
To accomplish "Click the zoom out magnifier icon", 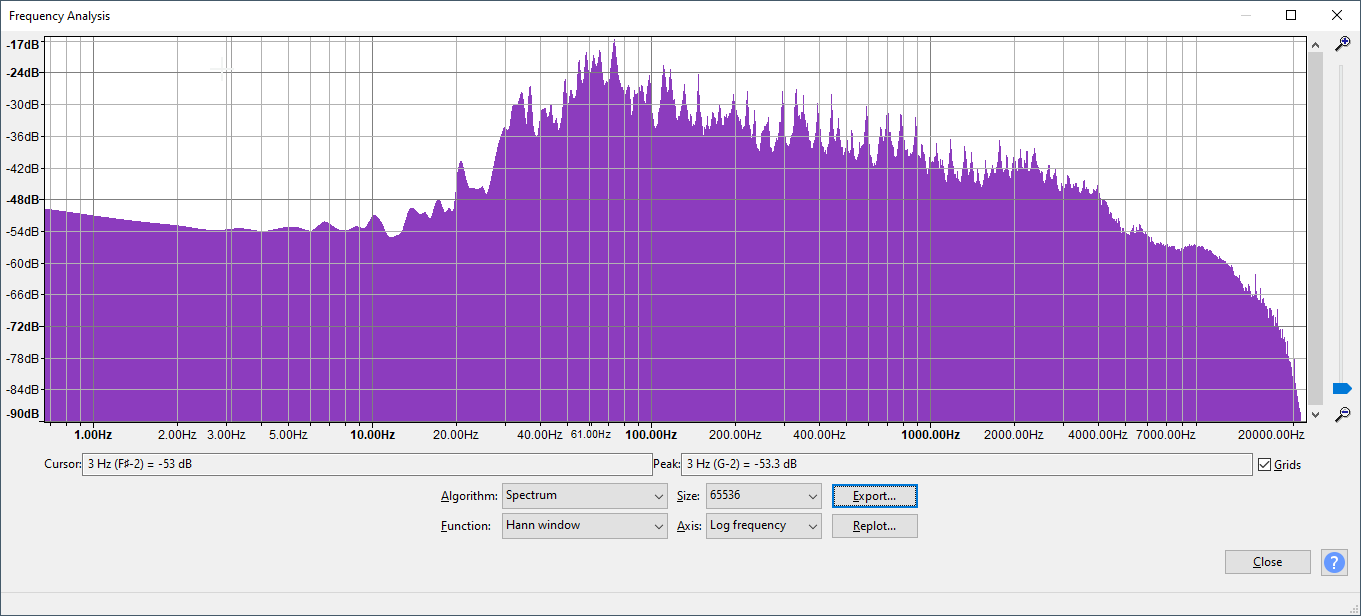I will point(1343,413).
